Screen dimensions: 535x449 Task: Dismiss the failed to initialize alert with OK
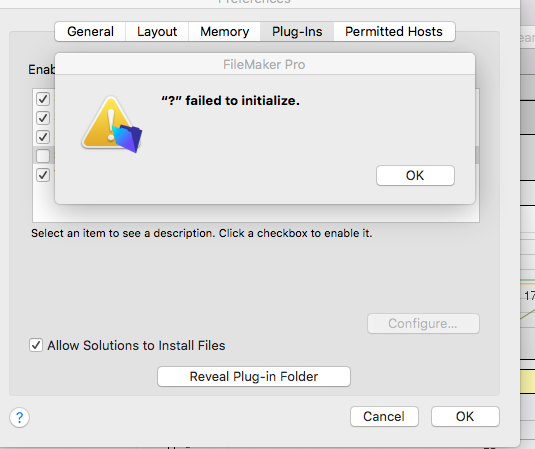415,176
